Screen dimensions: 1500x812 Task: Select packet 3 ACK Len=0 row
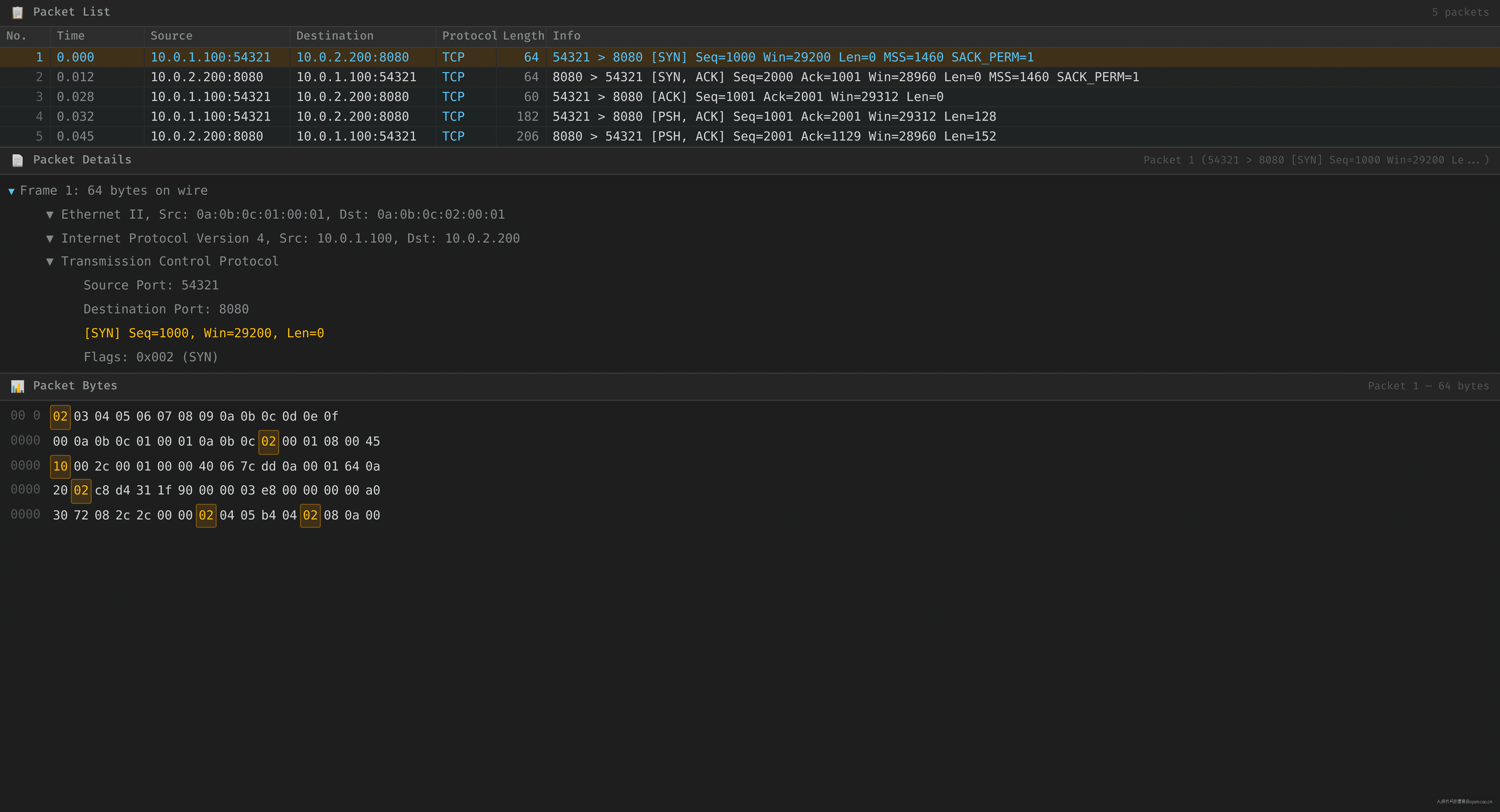750,97
